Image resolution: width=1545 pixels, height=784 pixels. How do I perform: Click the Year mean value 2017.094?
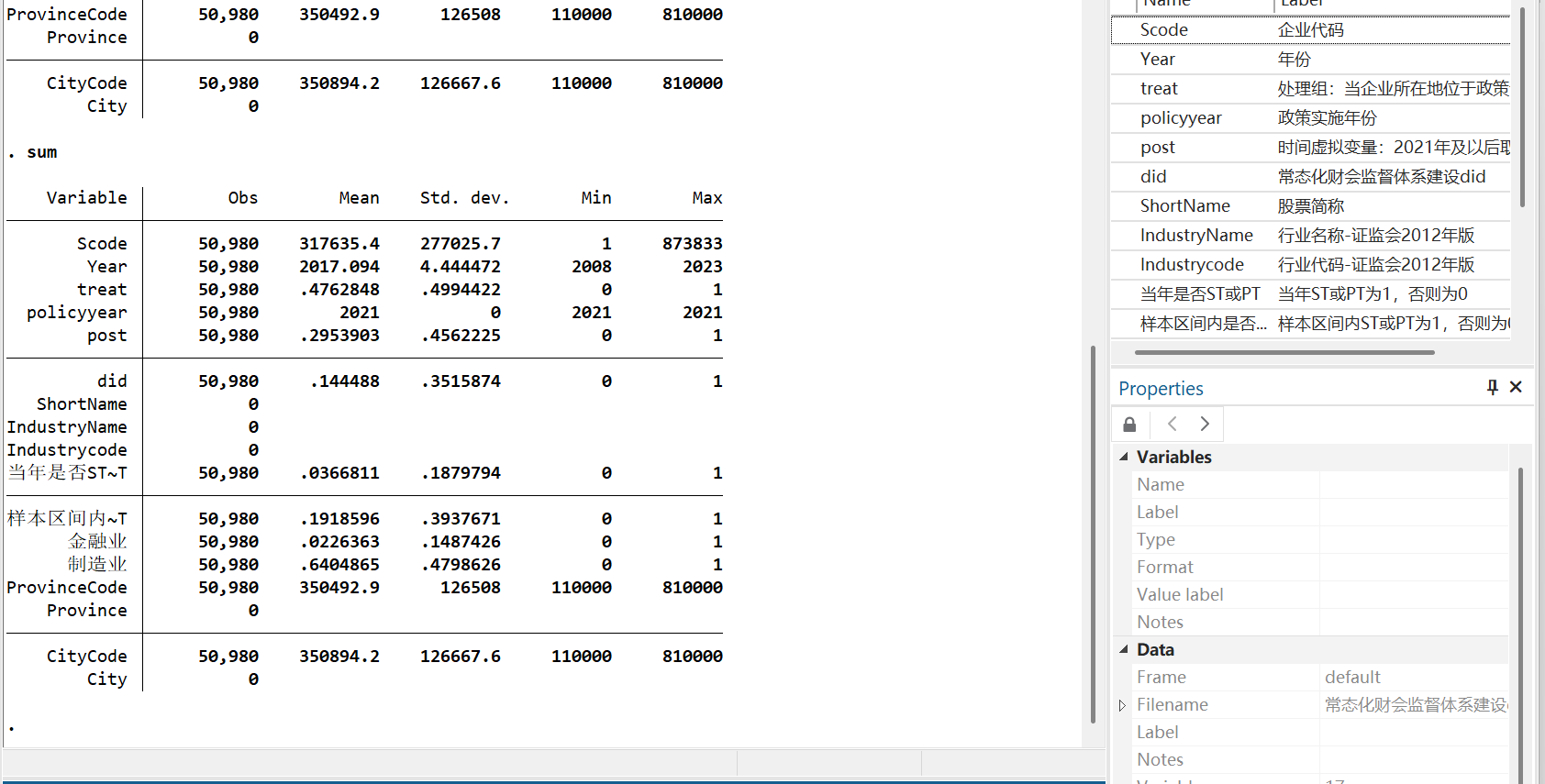coord(339,267)
